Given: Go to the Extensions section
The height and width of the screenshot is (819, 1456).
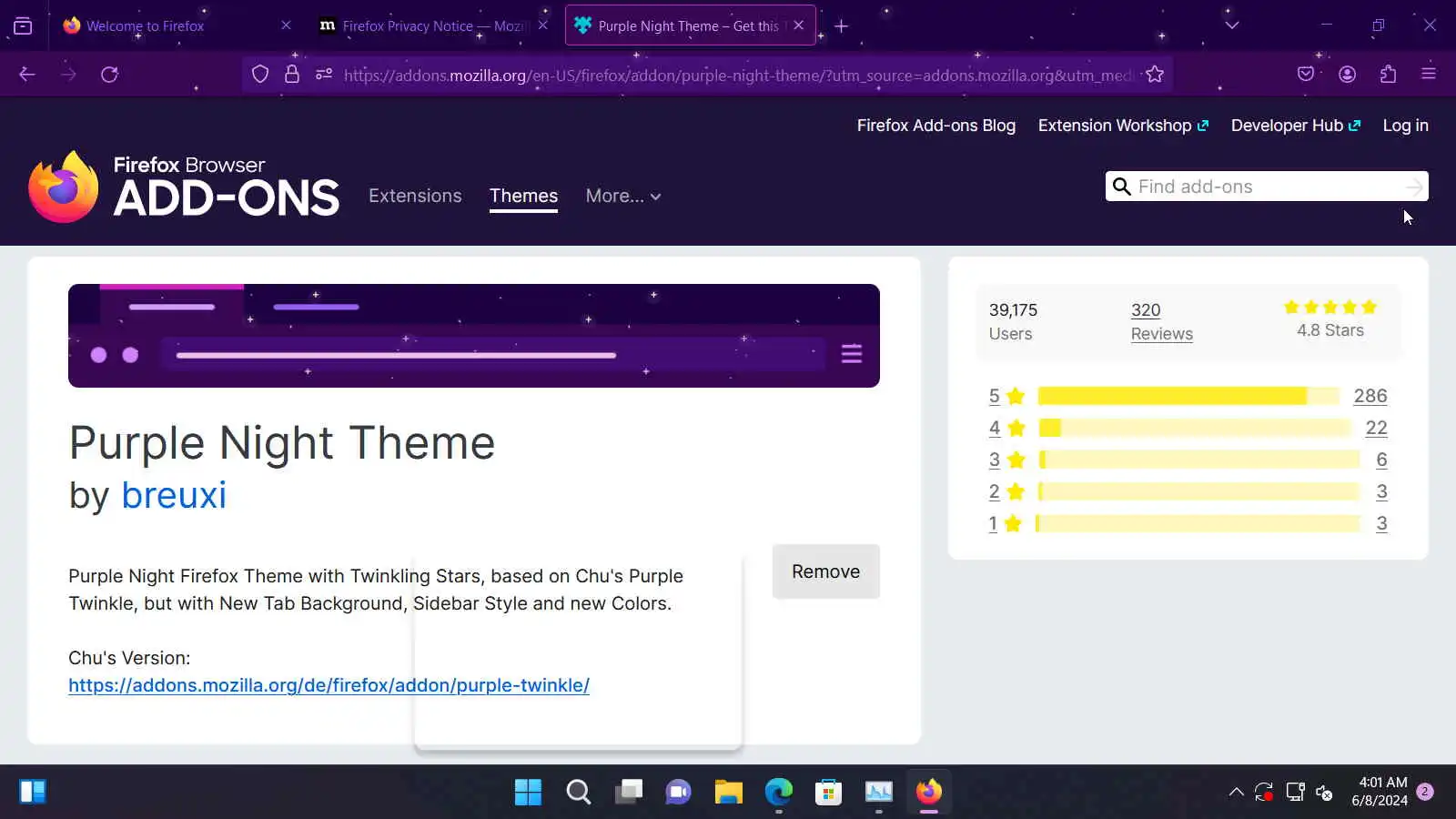Looking at the screenshot, I should click(415, 196).
